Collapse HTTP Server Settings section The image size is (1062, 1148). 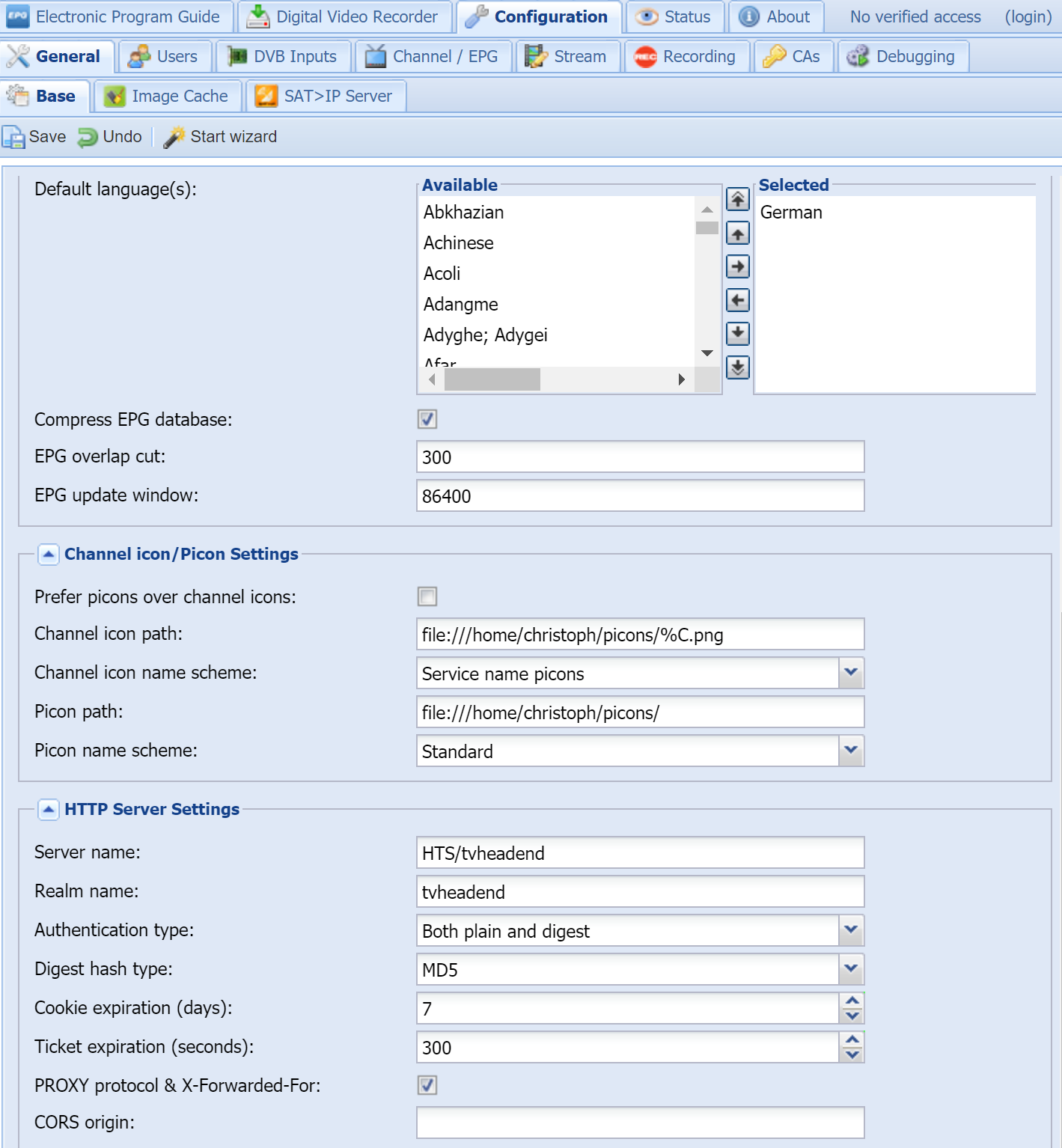pos(49,810)
